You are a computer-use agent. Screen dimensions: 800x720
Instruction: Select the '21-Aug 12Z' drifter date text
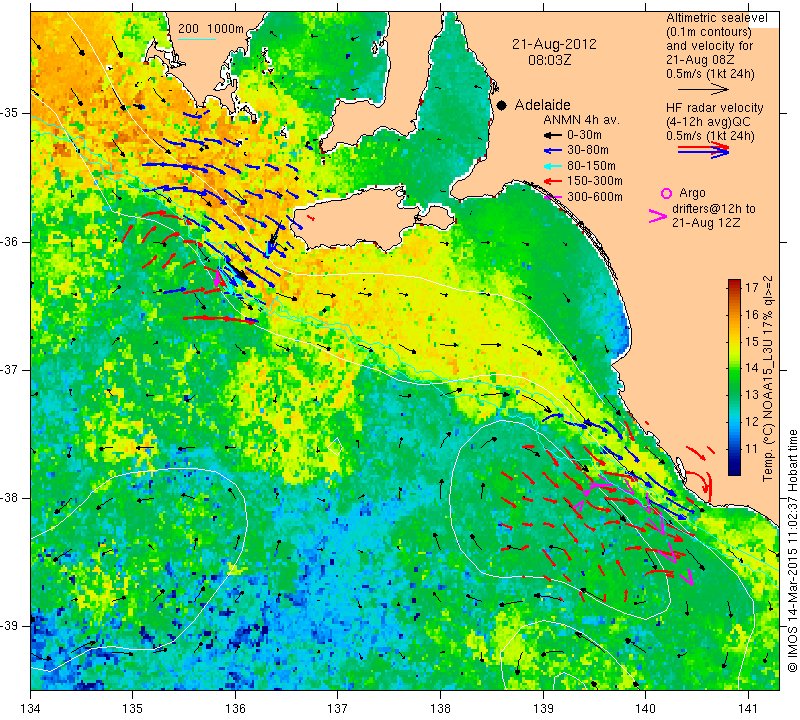click(706, 223)
